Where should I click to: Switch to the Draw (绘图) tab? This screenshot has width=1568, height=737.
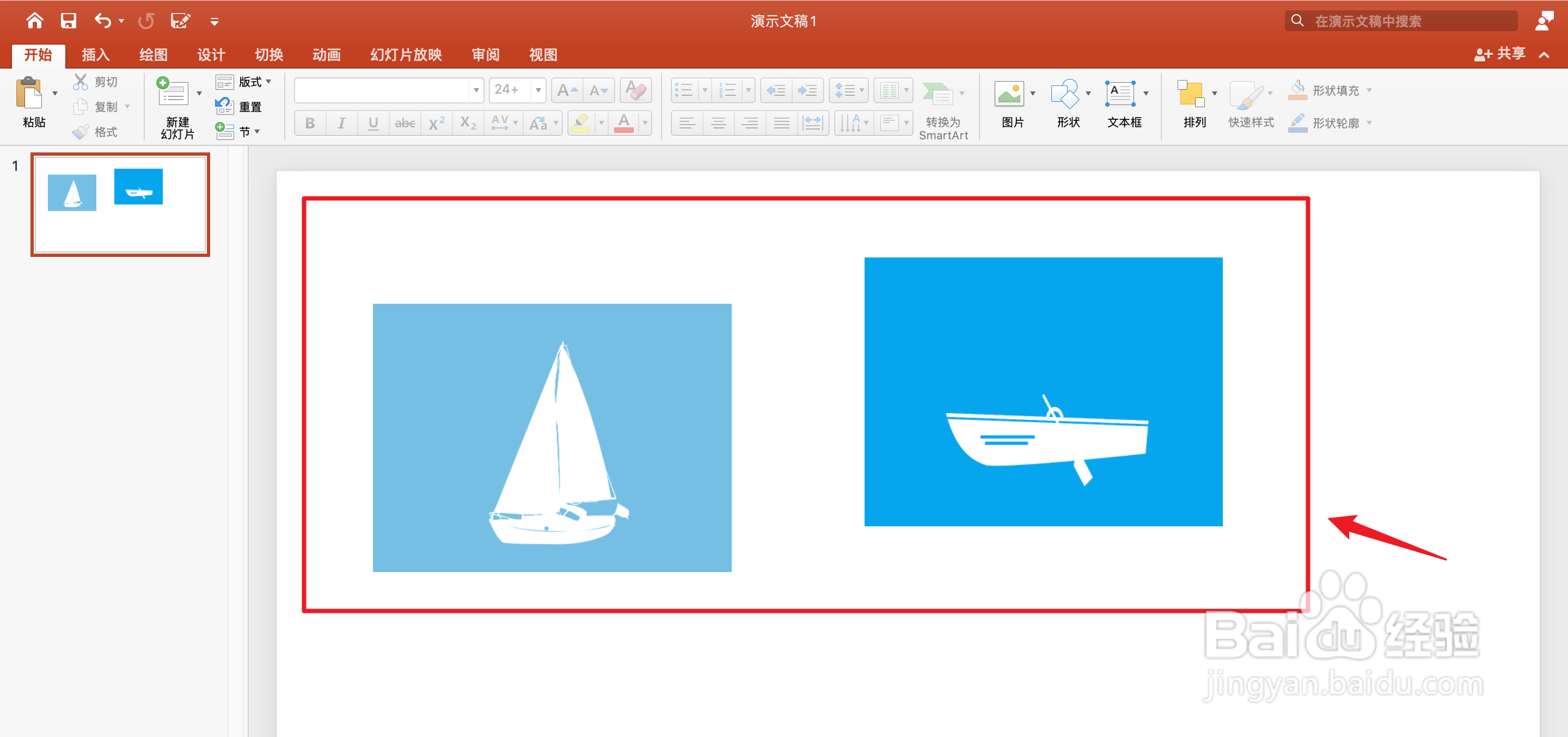[x=154, y=55]
